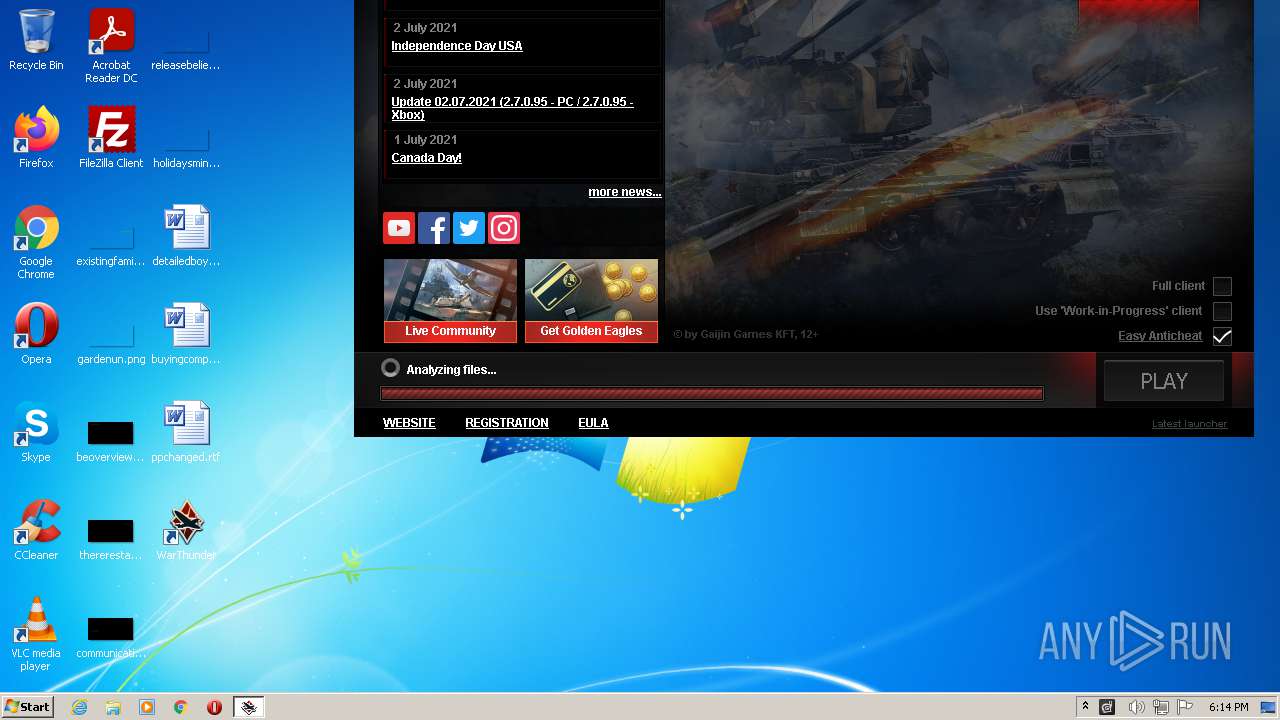Click the Show desktop taskbar button
Image resolution: width=1280 pixels, height=720 pixels.
[x=1268, y=707]
